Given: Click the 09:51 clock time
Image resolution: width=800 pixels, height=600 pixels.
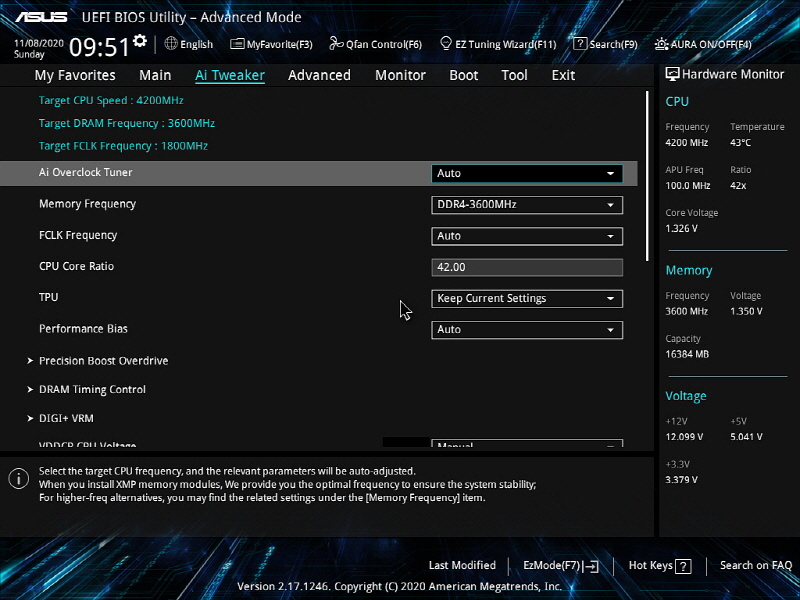Looking at the screenshot, I should pos(99,47).
